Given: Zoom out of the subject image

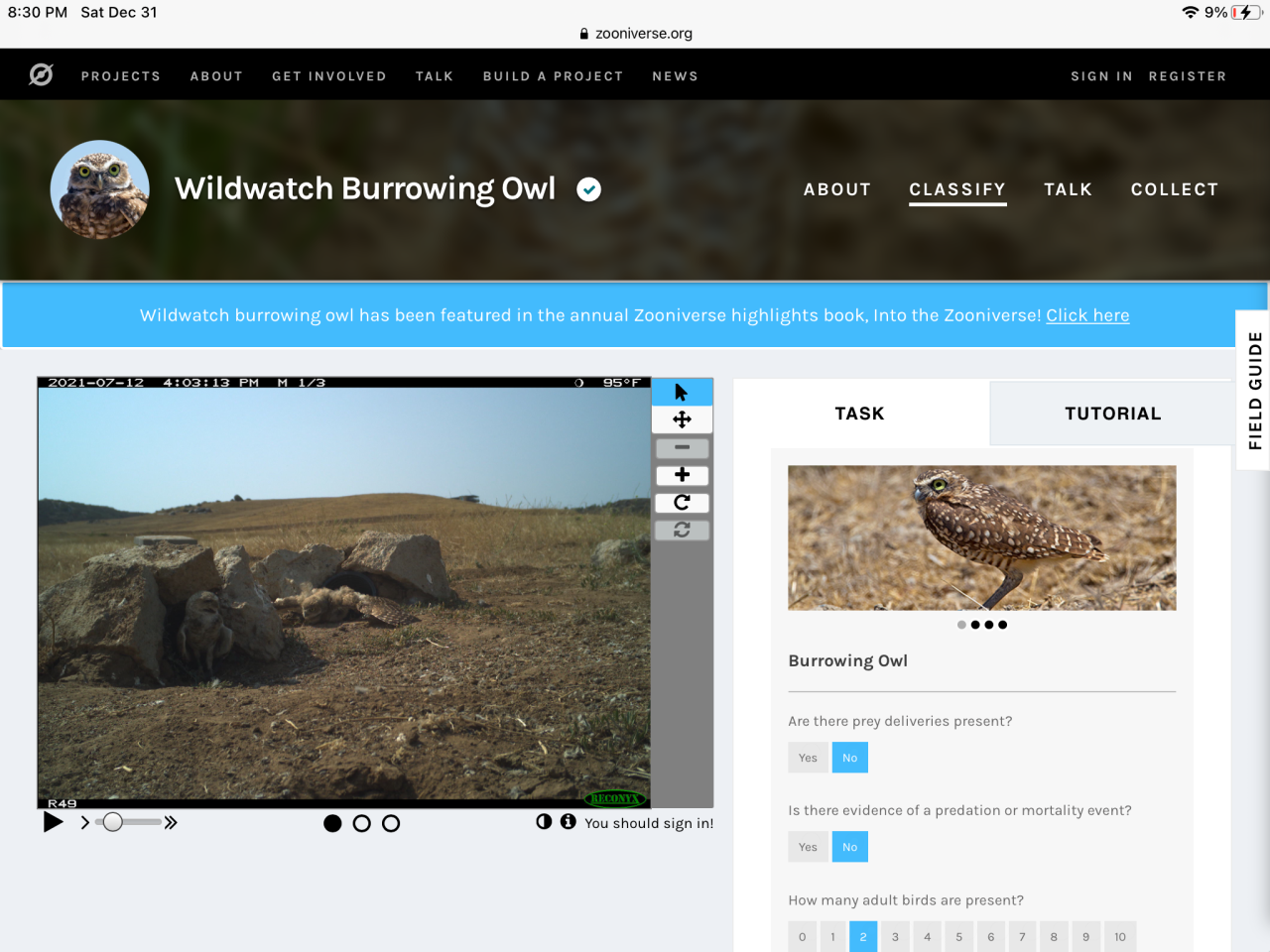Looking at the screenshot, I should click(682, 447).
